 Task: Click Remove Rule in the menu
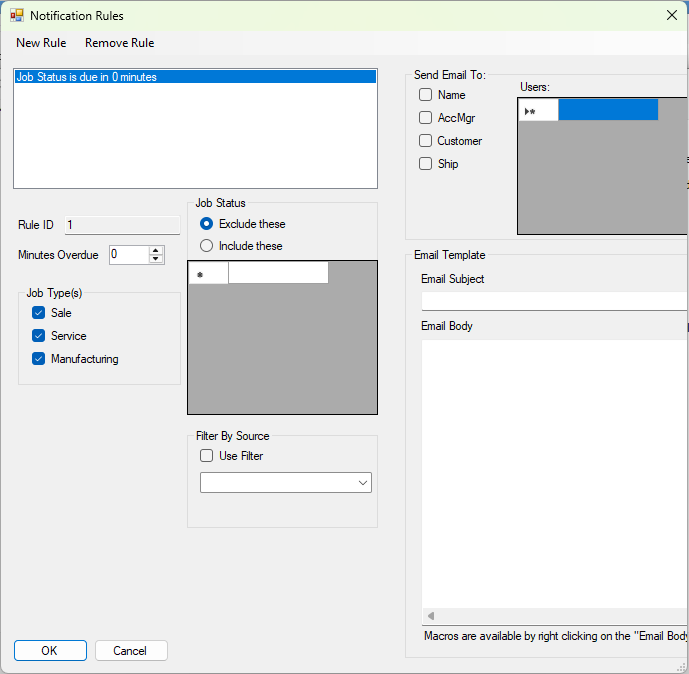point(119,43)
